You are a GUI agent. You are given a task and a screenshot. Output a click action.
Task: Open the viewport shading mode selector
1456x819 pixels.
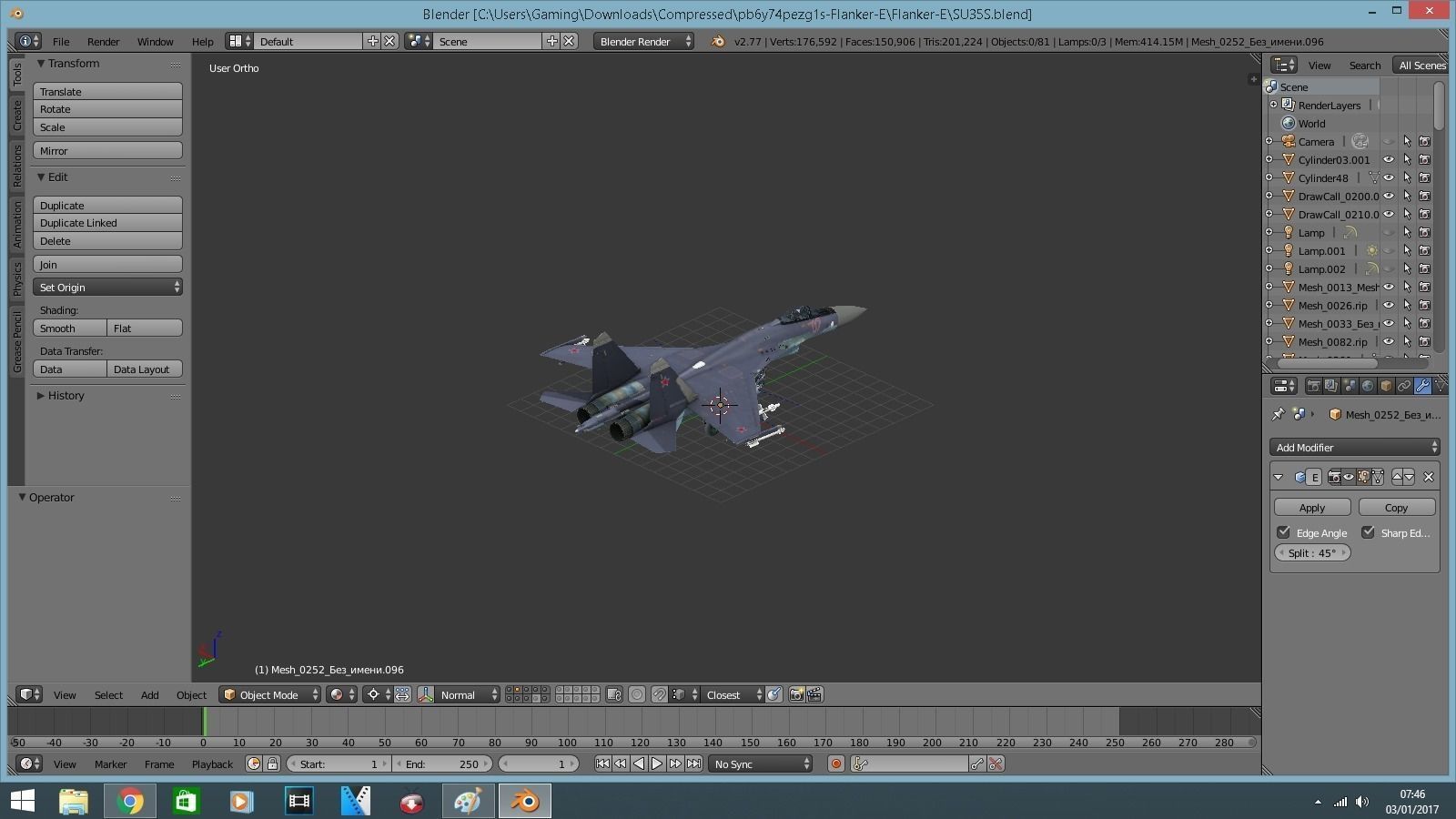click(x=342, y=694)
